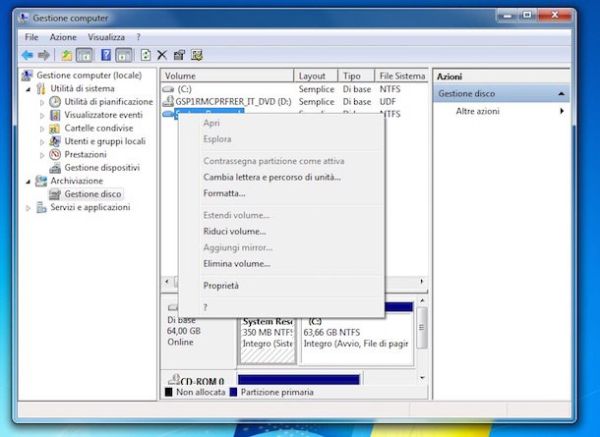600x437 pixels.
Task: Collapse the Gestione disco actions header
Action: coord(560,94)
